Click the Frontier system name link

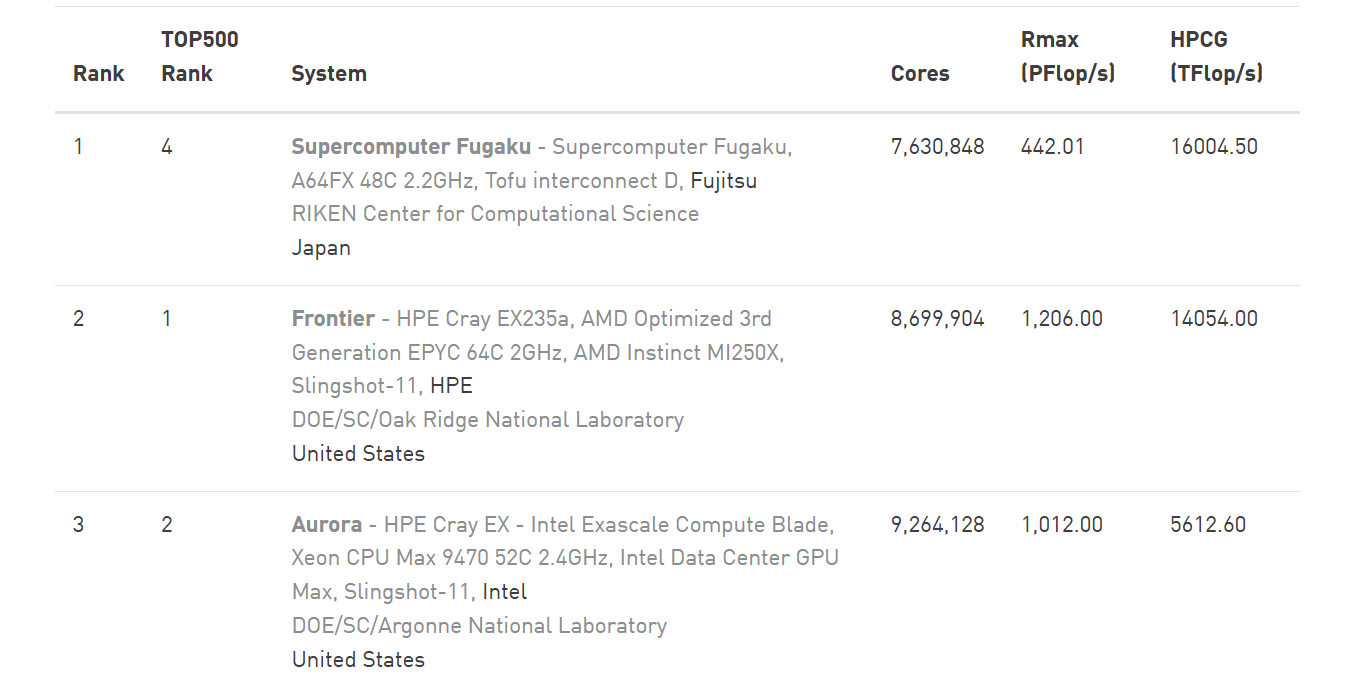coord(333,319)
